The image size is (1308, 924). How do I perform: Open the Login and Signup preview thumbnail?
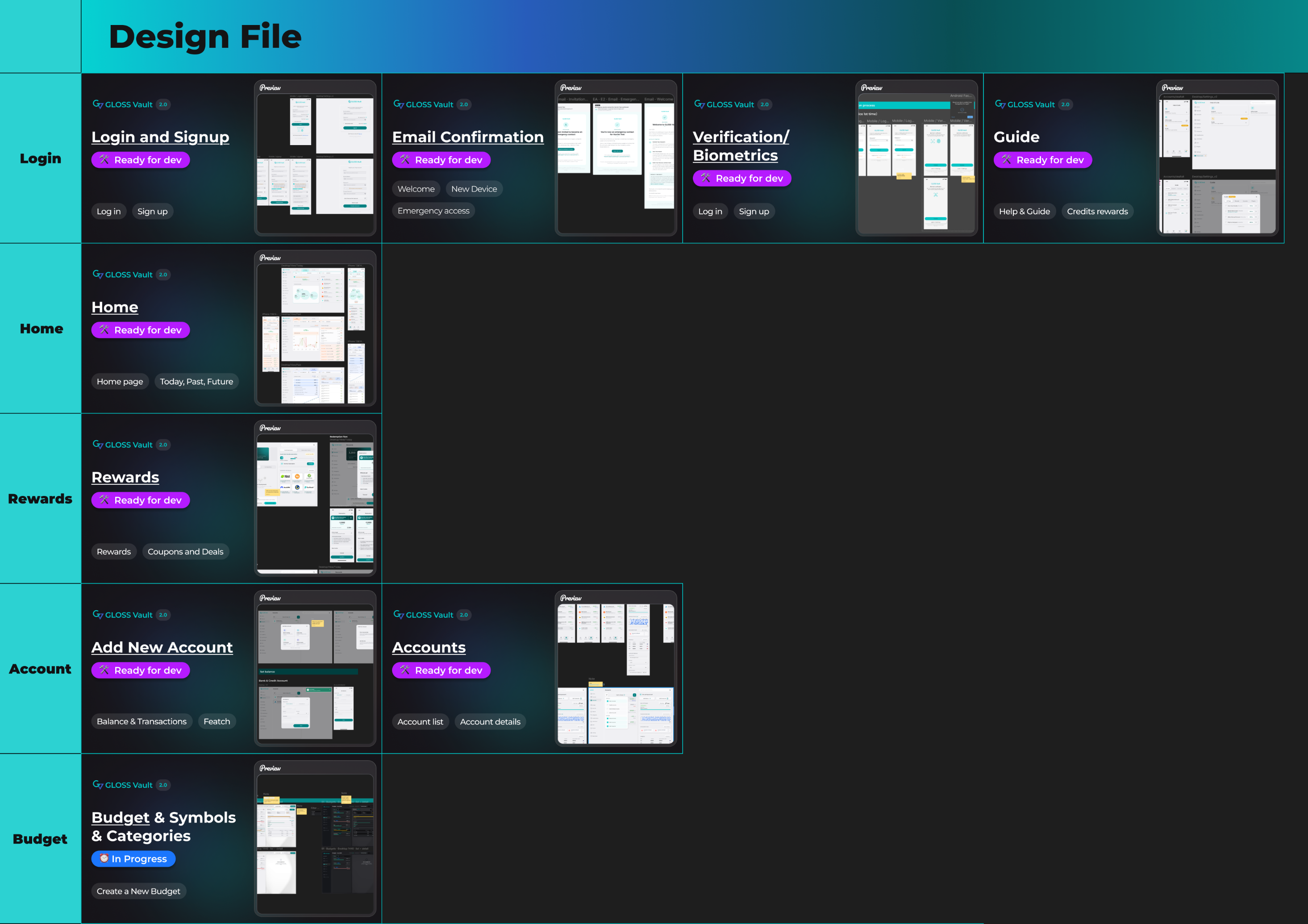[315, 158]
